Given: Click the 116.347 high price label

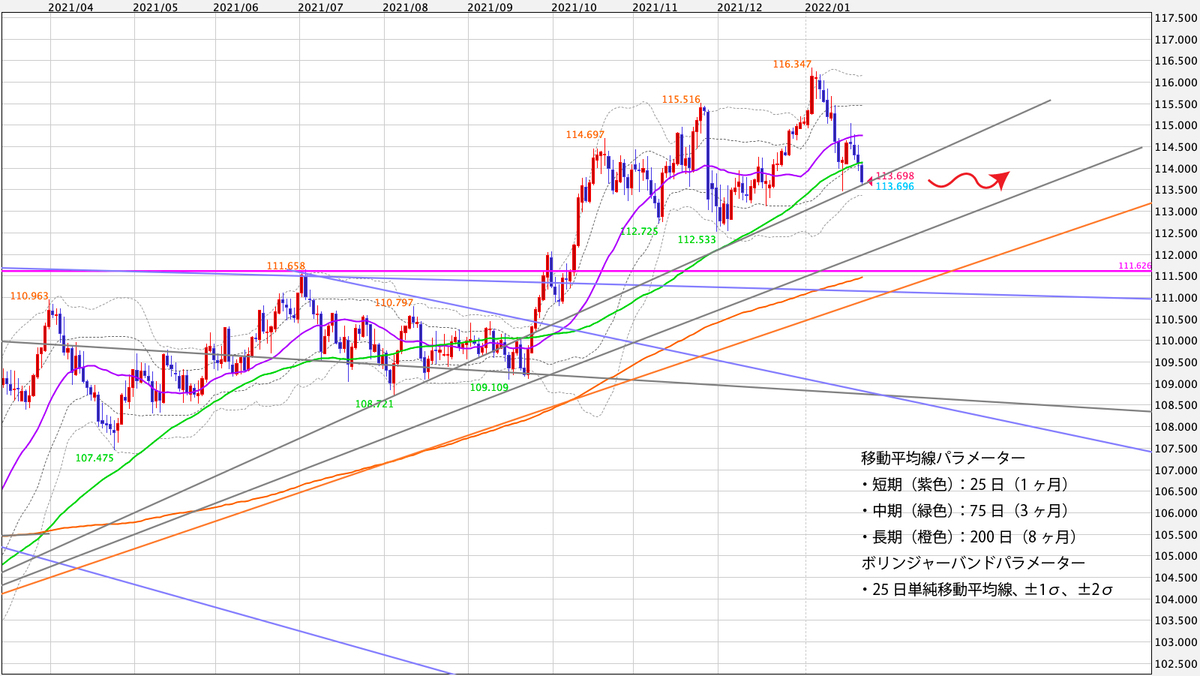Looking at the screenshot, I should [791, 64].
